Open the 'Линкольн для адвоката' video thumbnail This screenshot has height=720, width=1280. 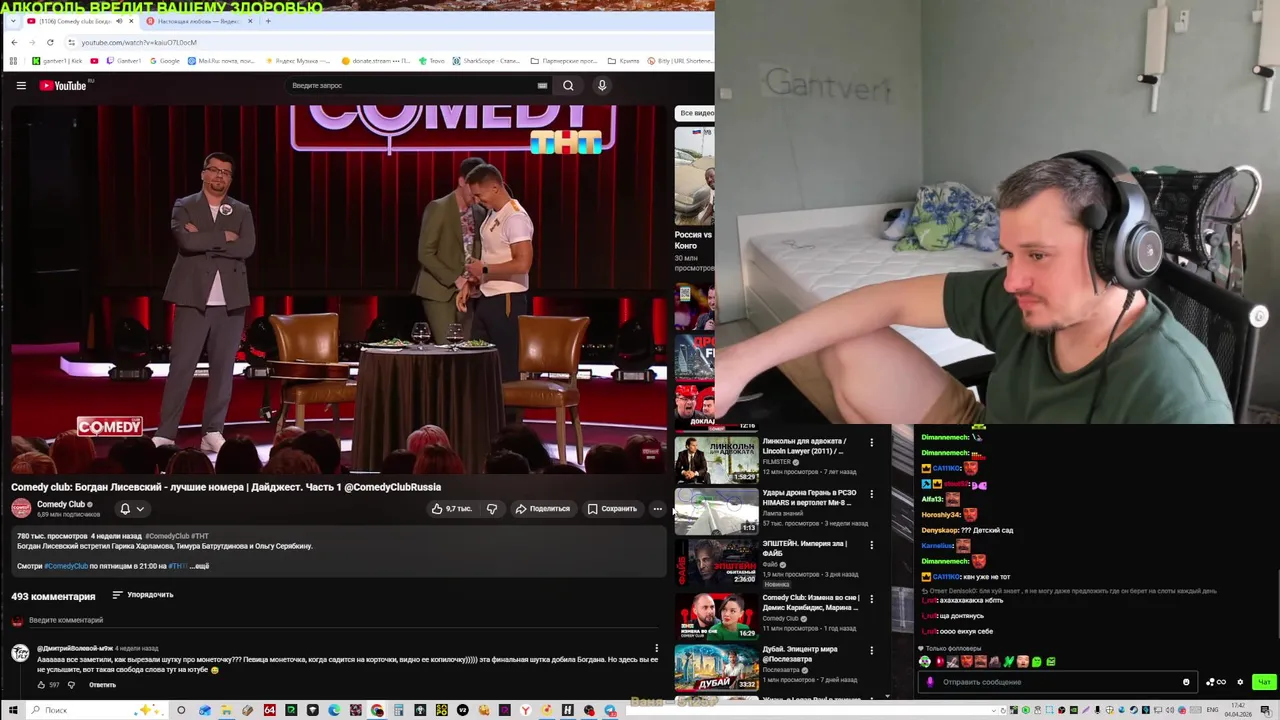(x=716, y=460)
